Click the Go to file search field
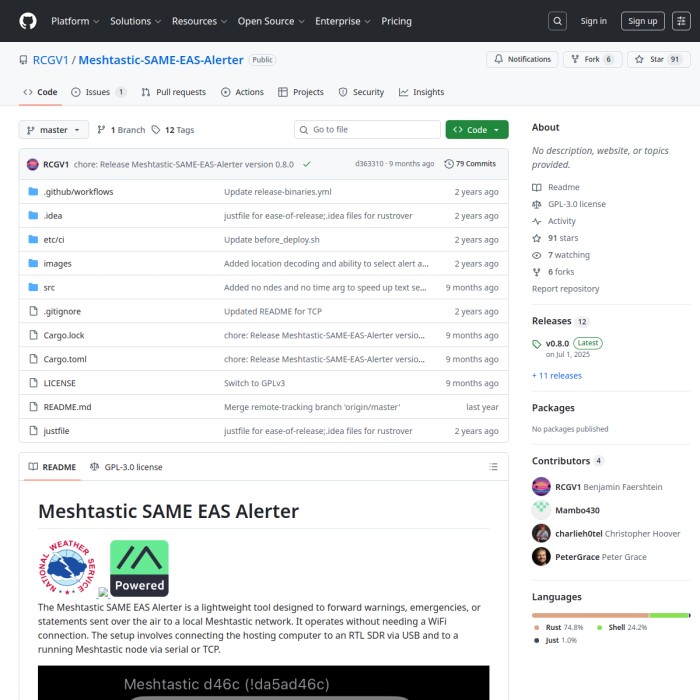The height and width of the screenshot is (700, 700). 368,130
